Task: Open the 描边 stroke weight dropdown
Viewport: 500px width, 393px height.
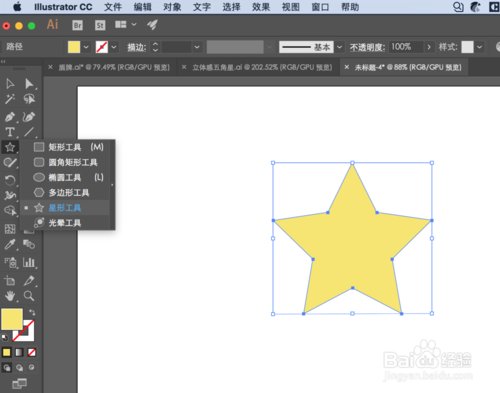Action: [x=197, y=47]
